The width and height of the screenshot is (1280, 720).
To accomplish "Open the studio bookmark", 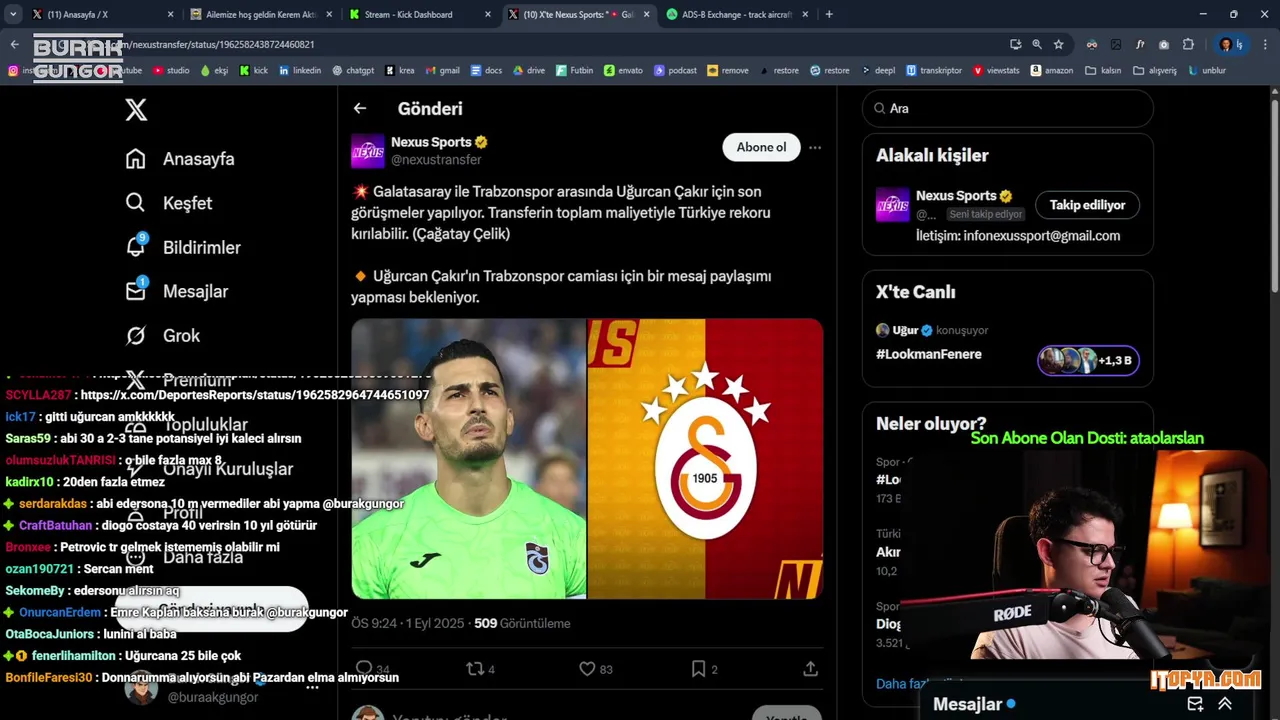I will click(171, 71).
